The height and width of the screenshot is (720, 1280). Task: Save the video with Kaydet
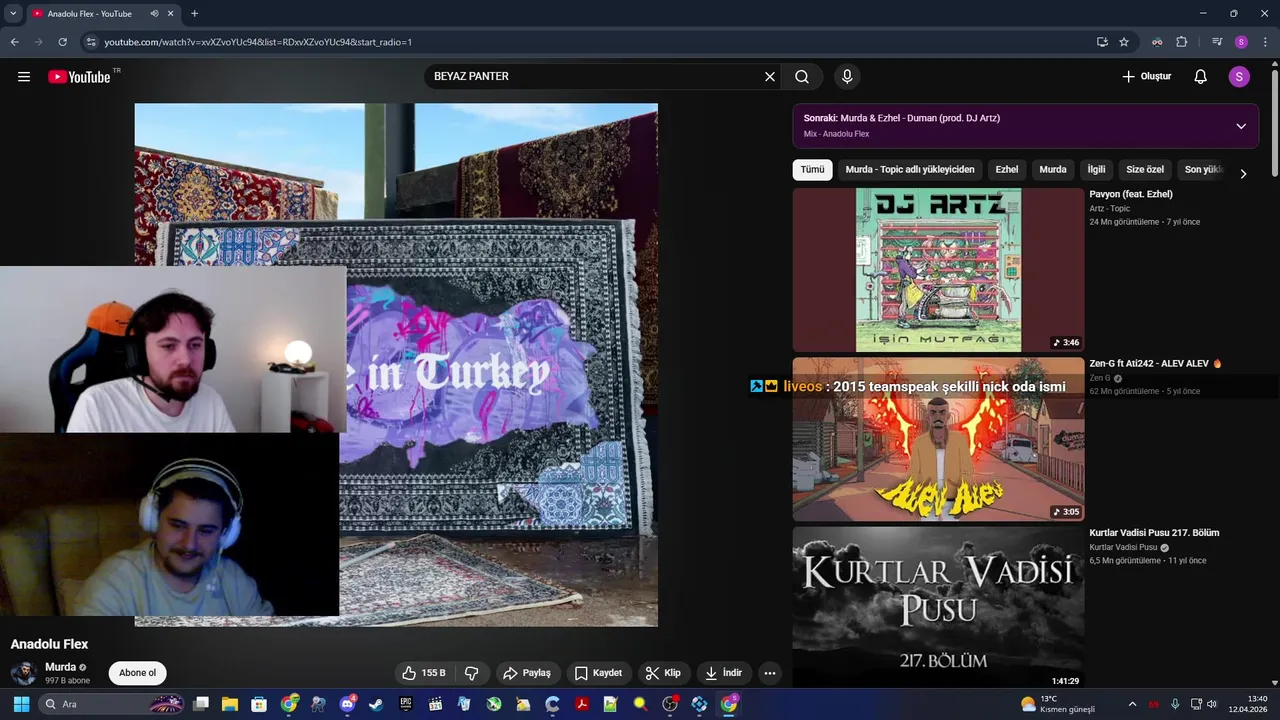click(x=599, y=673)
